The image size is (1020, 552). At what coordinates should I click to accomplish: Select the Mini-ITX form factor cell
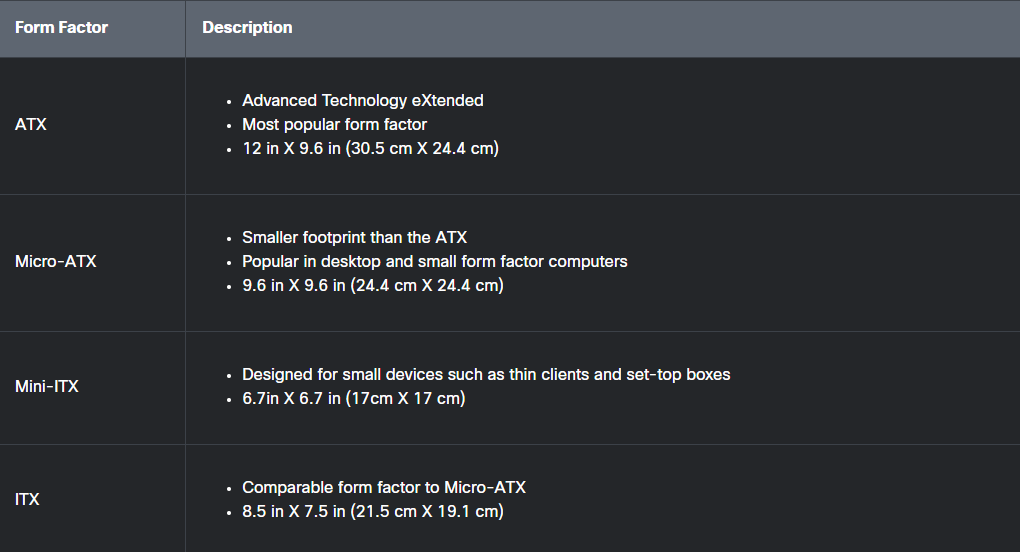[92, 388]
